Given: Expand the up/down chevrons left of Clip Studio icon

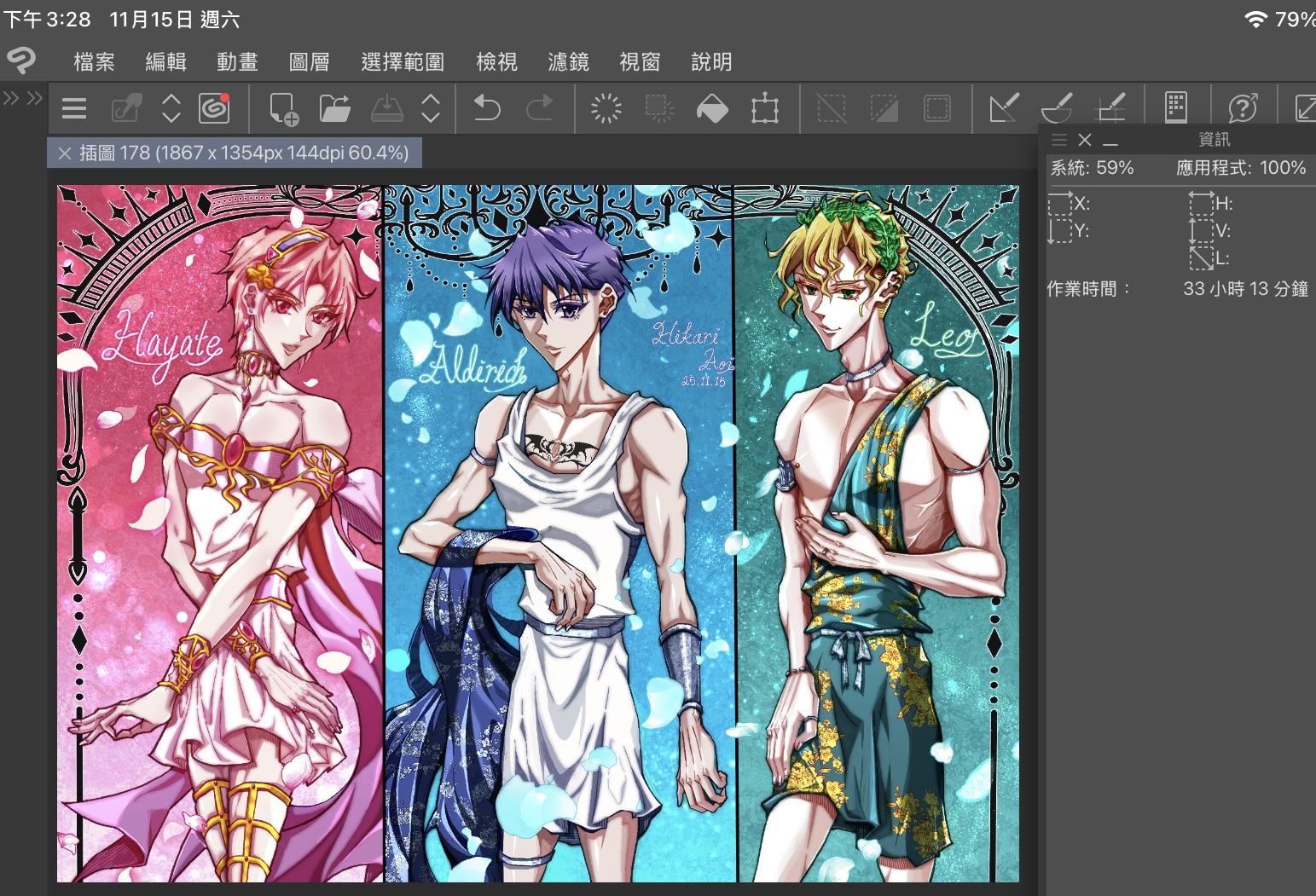Looking at the screenshot, I should 171,108.
